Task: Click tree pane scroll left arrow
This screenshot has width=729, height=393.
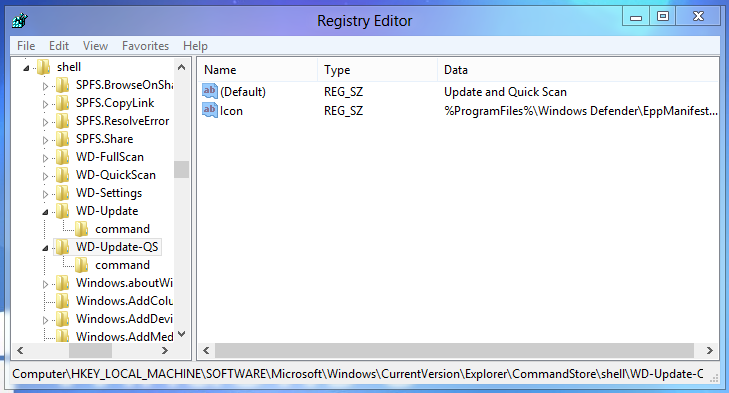Action: [20, 351]
